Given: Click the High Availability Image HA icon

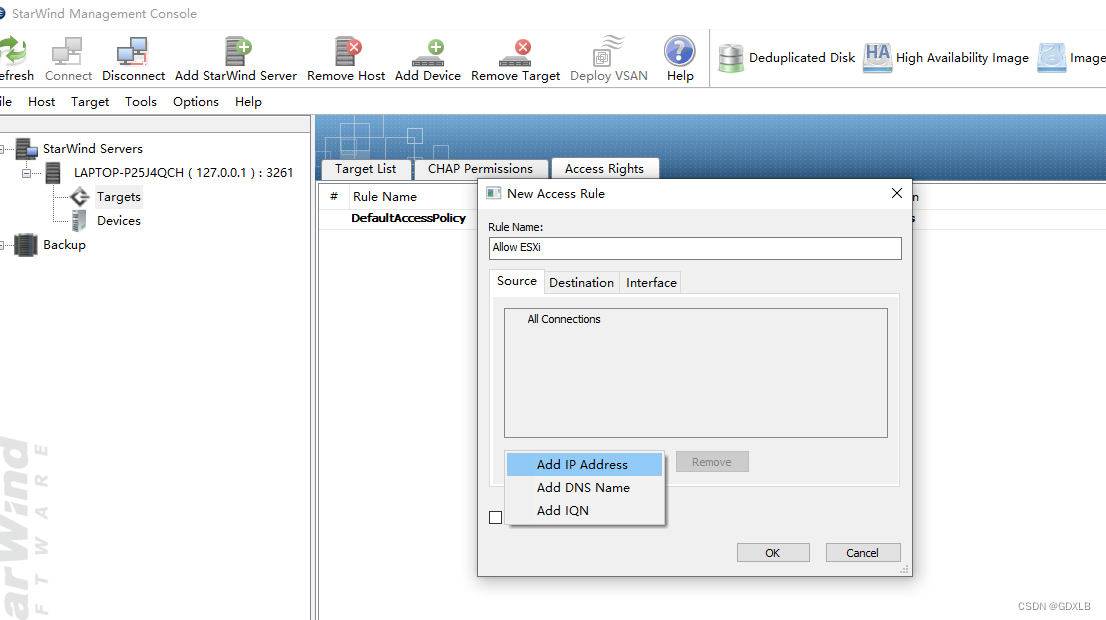Looking at the screenshot, I should tap(877, 57).
